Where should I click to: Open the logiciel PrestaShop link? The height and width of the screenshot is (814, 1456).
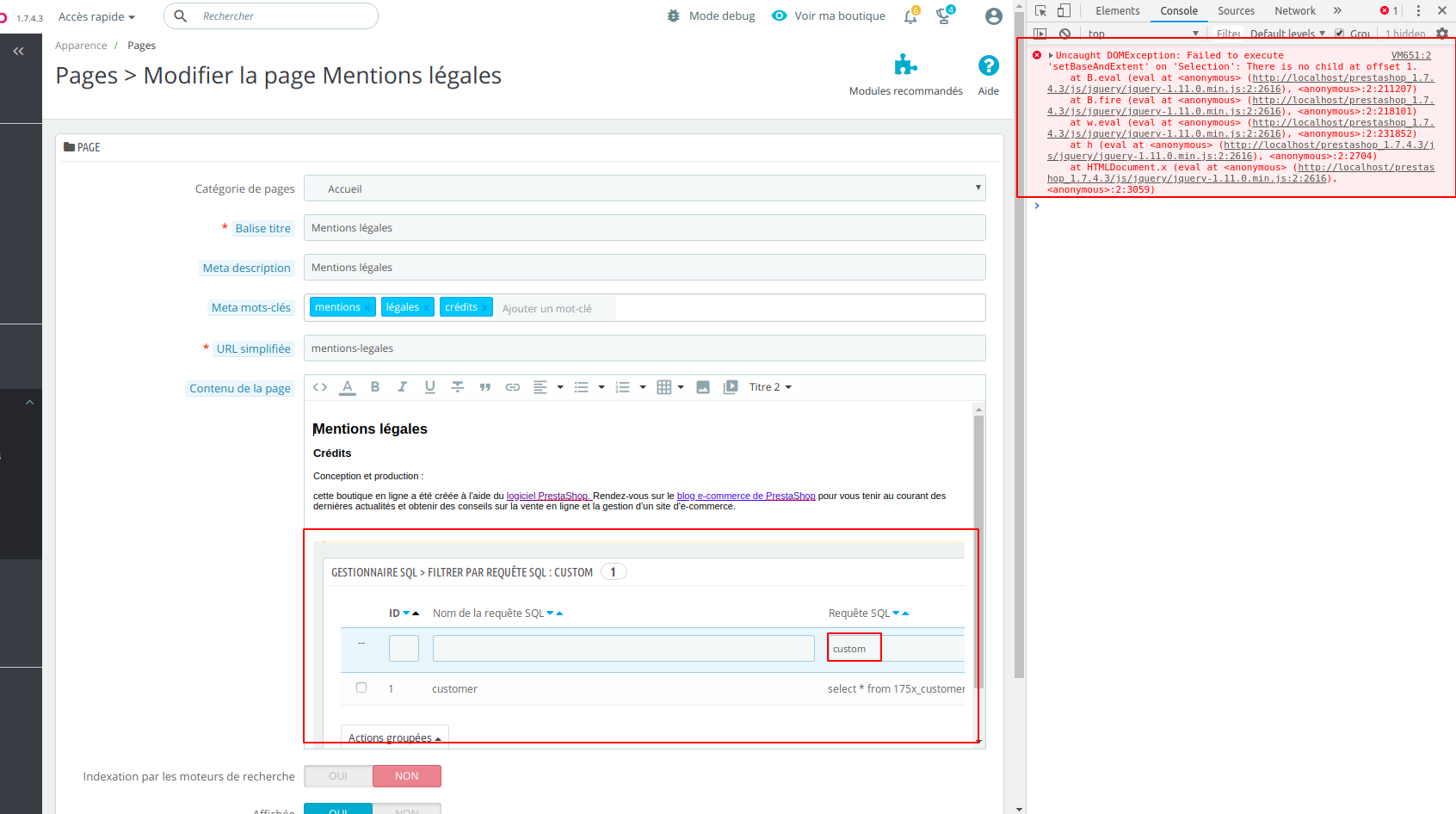[549, 496]
